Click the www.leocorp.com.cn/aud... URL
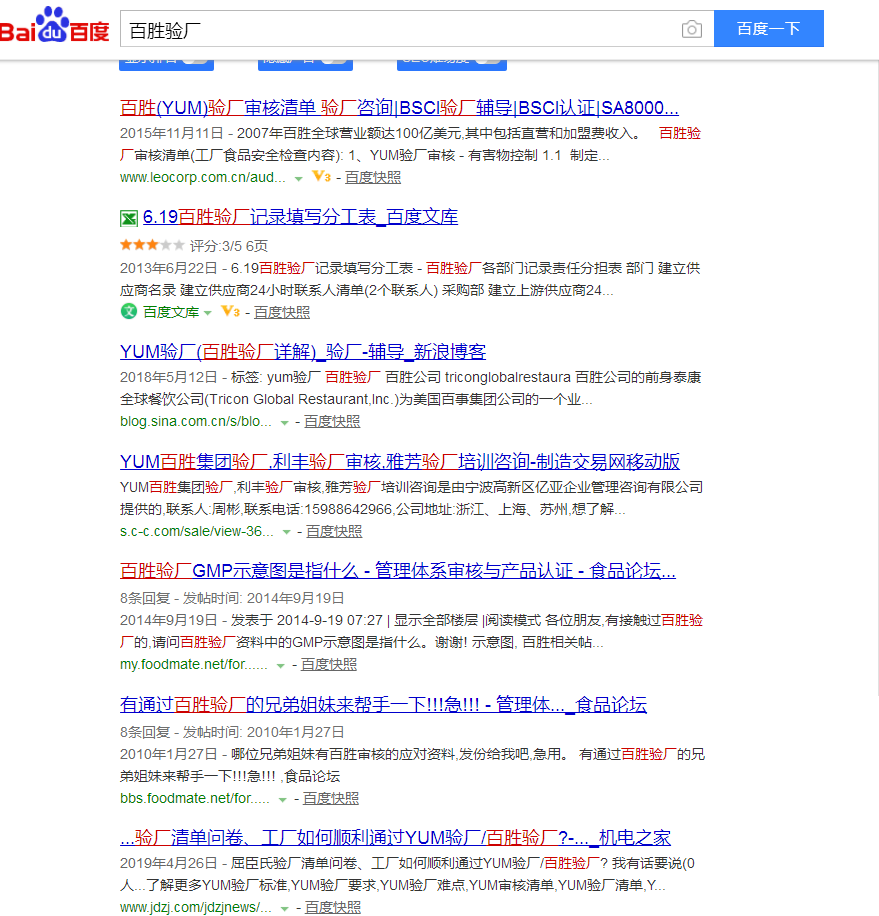Viewport: 879px width, 916px height. 203,177
